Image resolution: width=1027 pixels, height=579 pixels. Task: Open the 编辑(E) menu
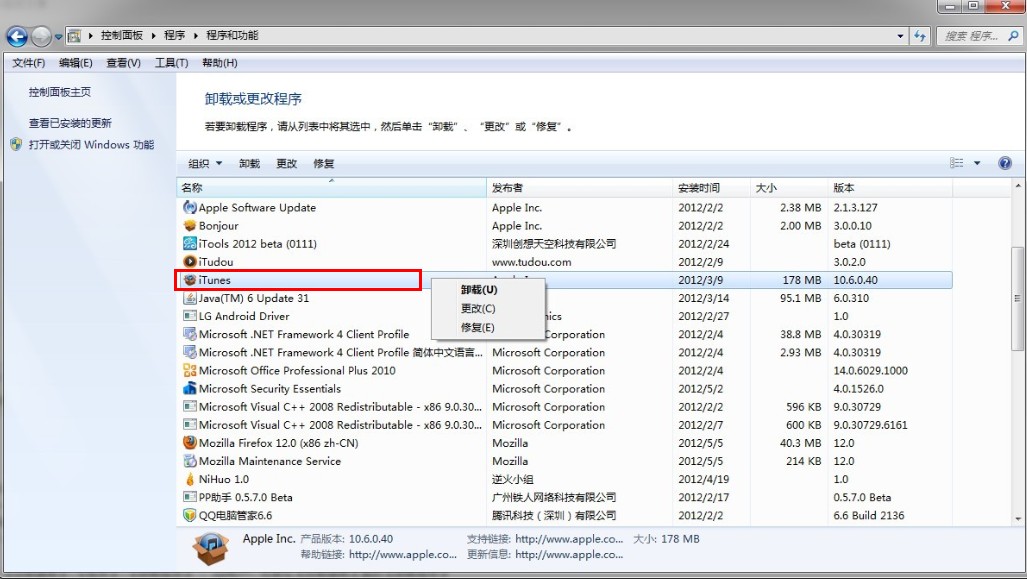tap(75, 63)
